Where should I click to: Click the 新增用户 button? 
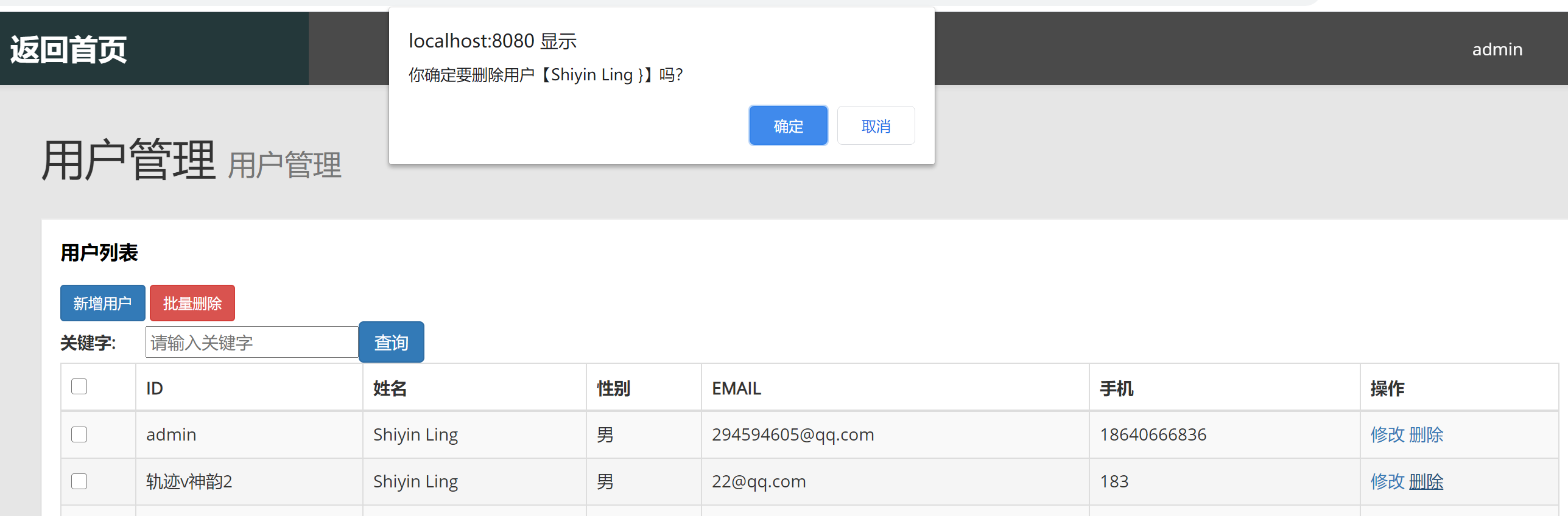[x=102, y=303]
